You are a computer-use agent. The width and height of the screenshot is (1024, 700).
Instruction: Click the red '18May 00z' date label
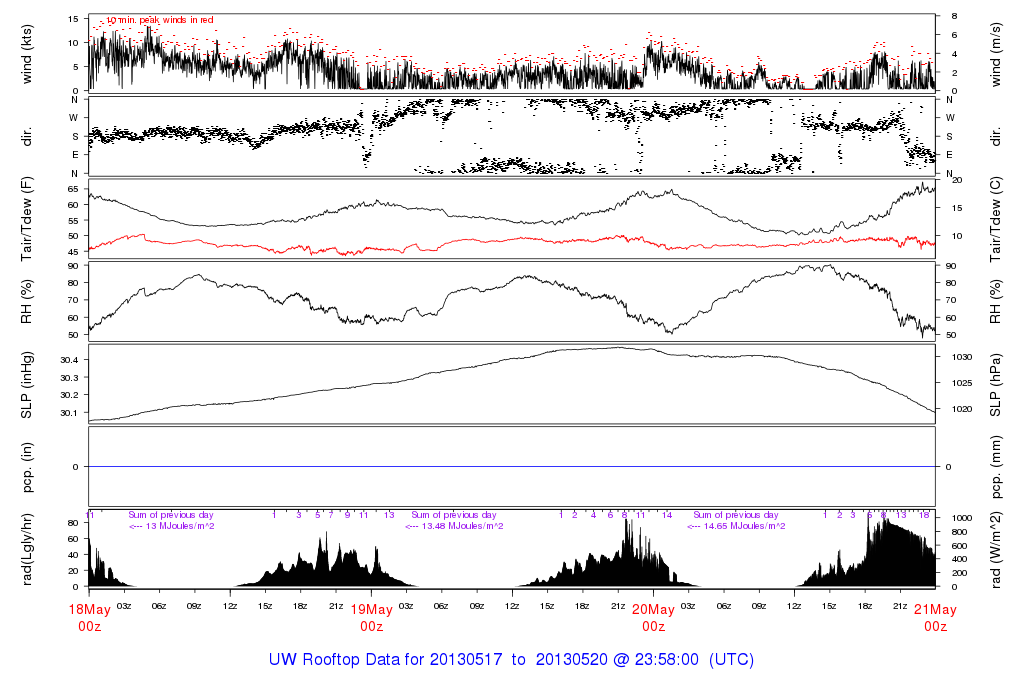[89, 618]
